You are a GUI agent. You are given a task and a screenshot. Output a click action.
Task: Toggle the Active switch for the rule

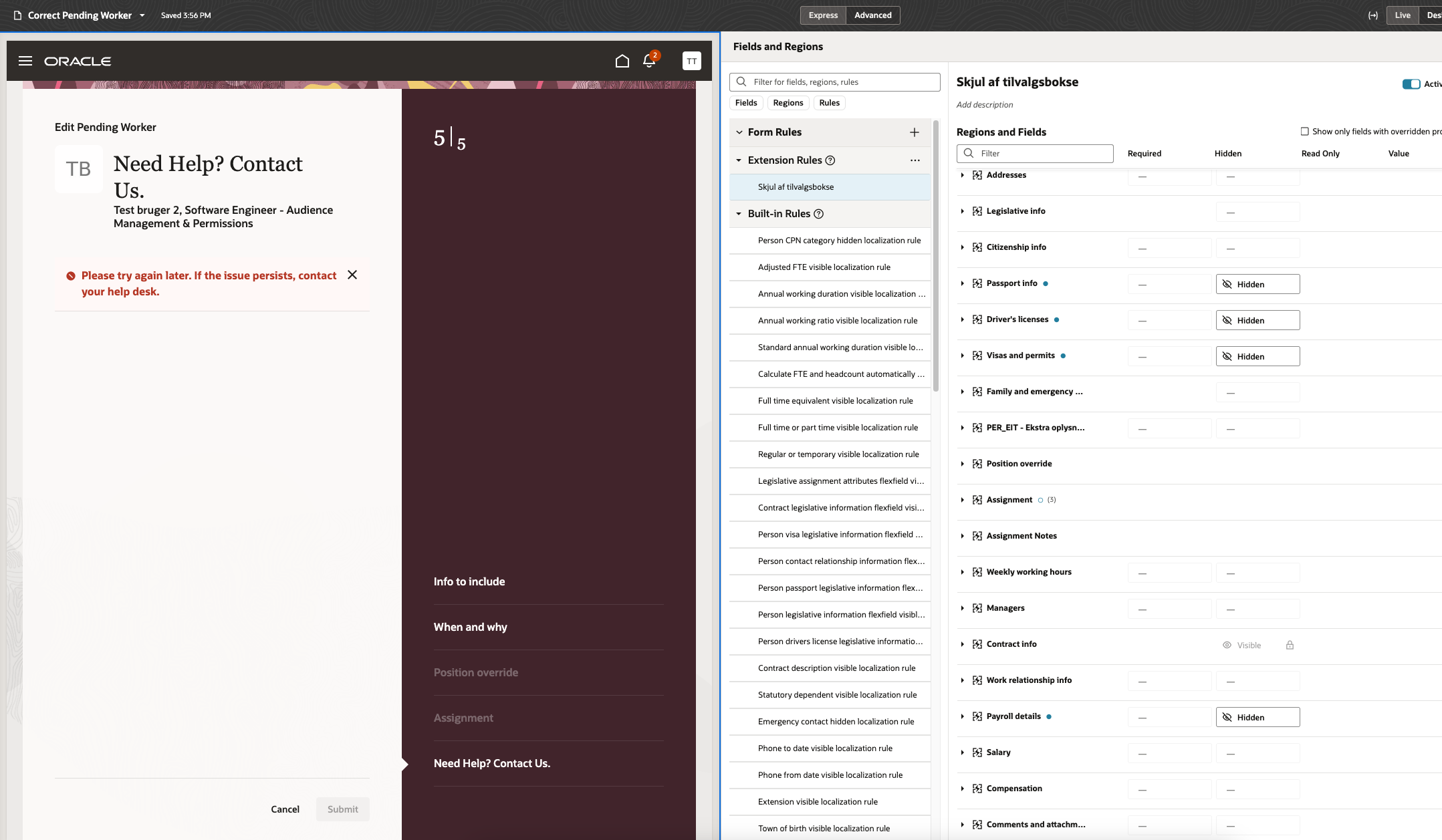(x=1411, y=84)
